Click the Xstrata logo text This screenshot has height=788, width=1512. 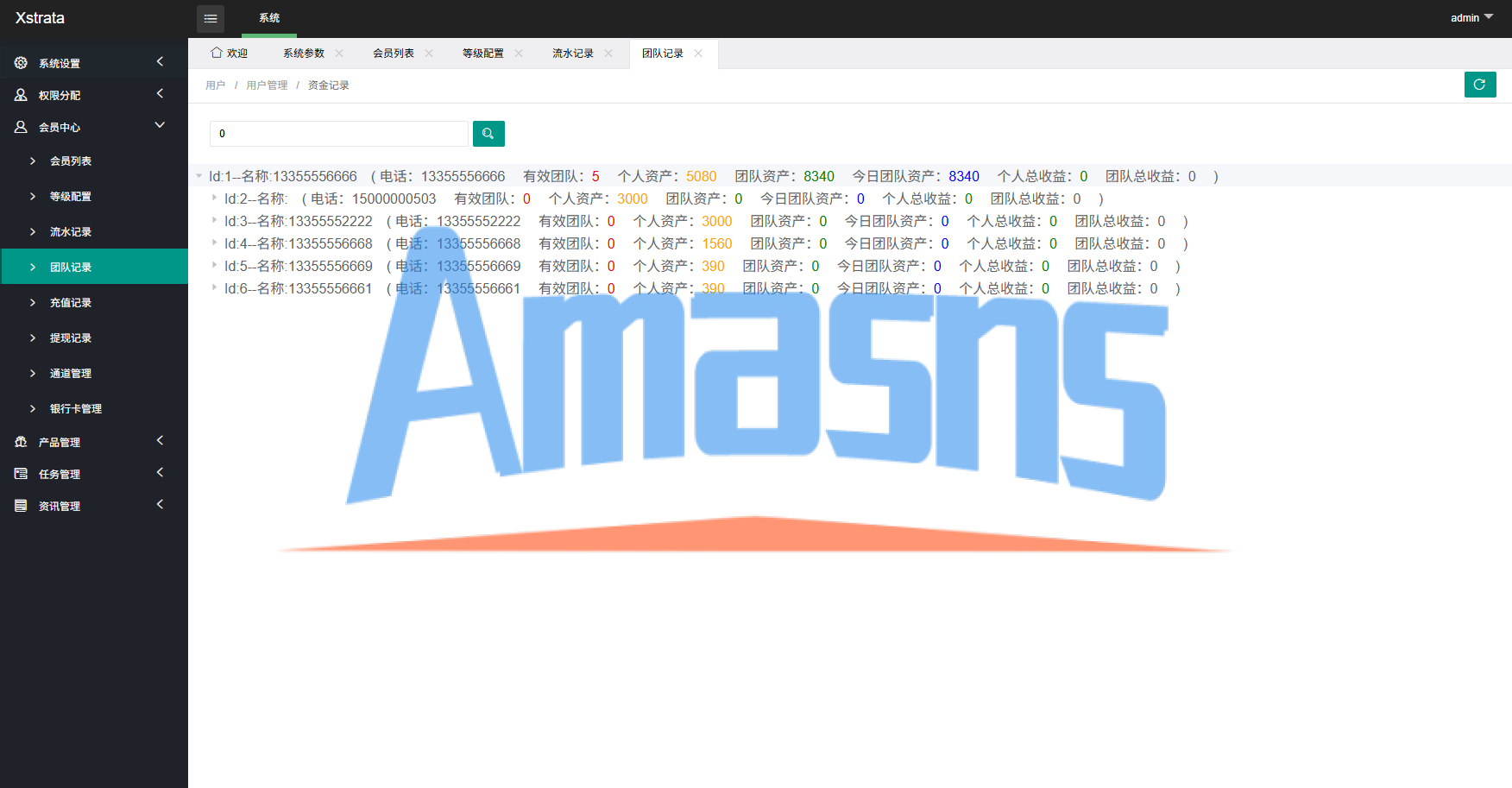click(40, 18)
